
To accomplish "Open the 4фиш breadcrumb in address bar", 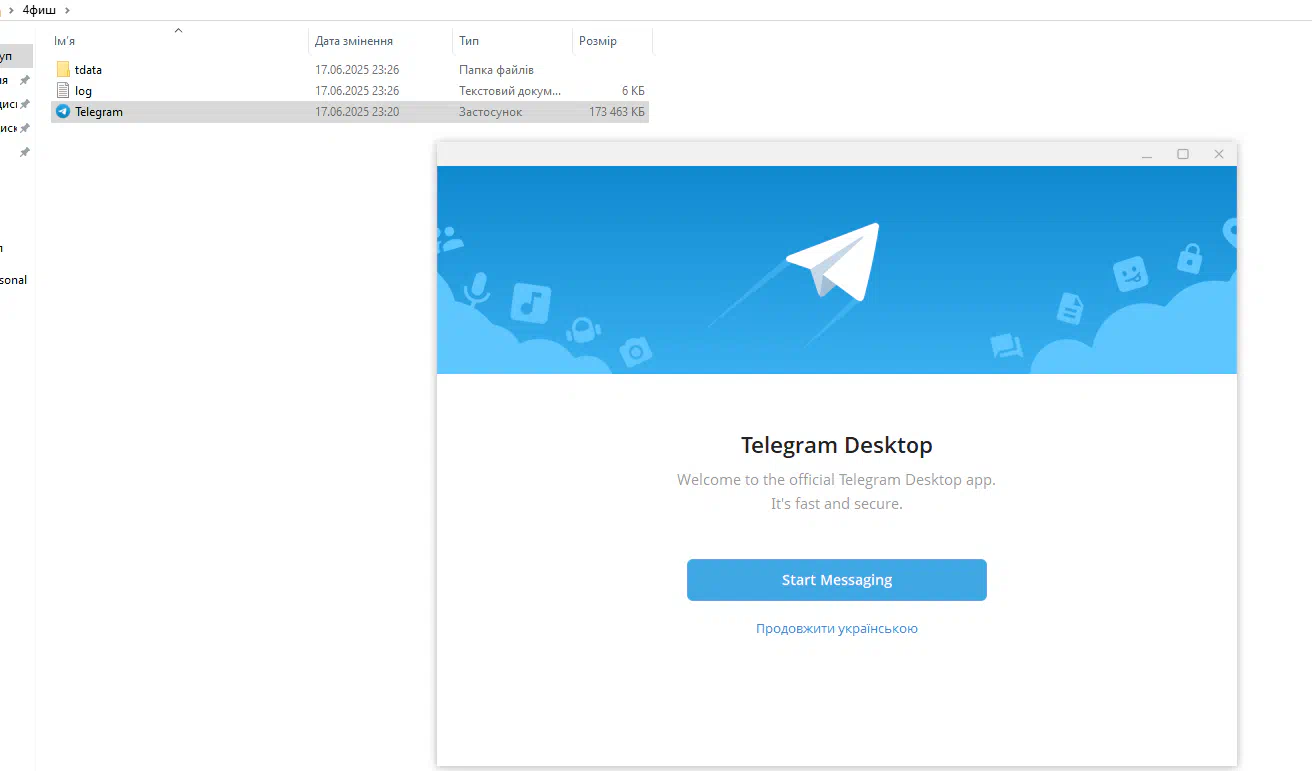I will (39, 9).
